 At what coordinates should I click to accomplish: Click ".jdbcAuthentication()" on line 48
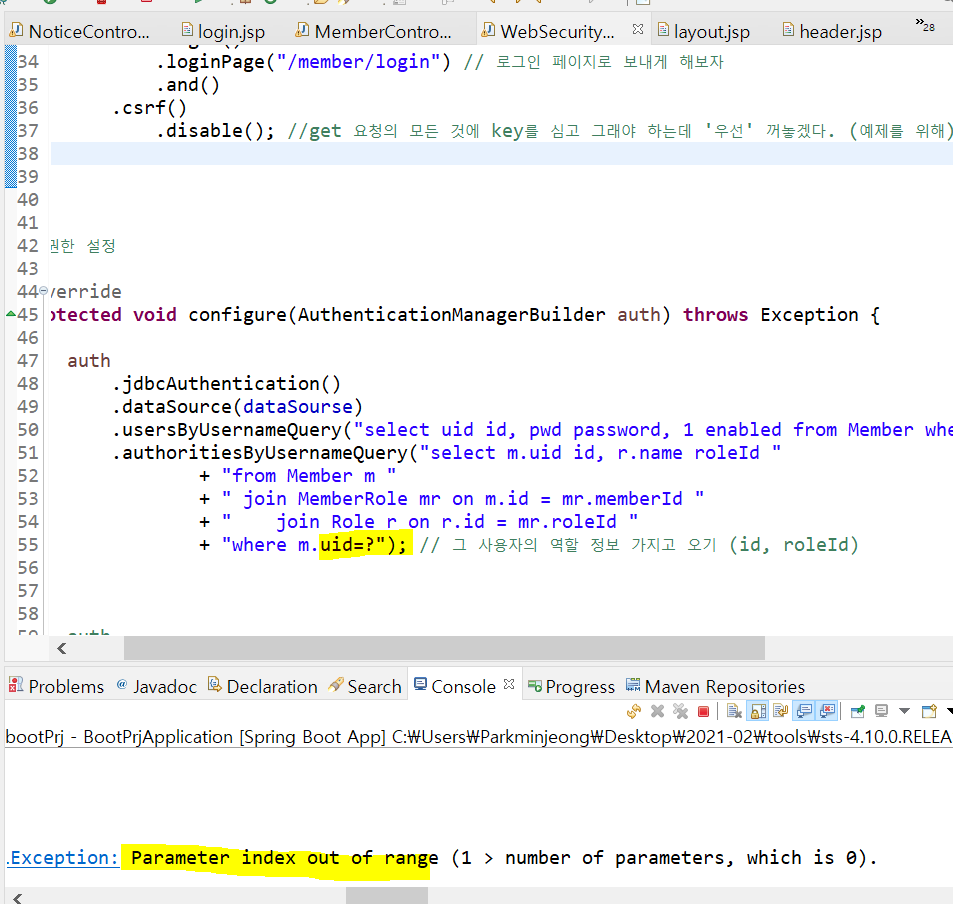pyautogui.click(x=226, y=384)
